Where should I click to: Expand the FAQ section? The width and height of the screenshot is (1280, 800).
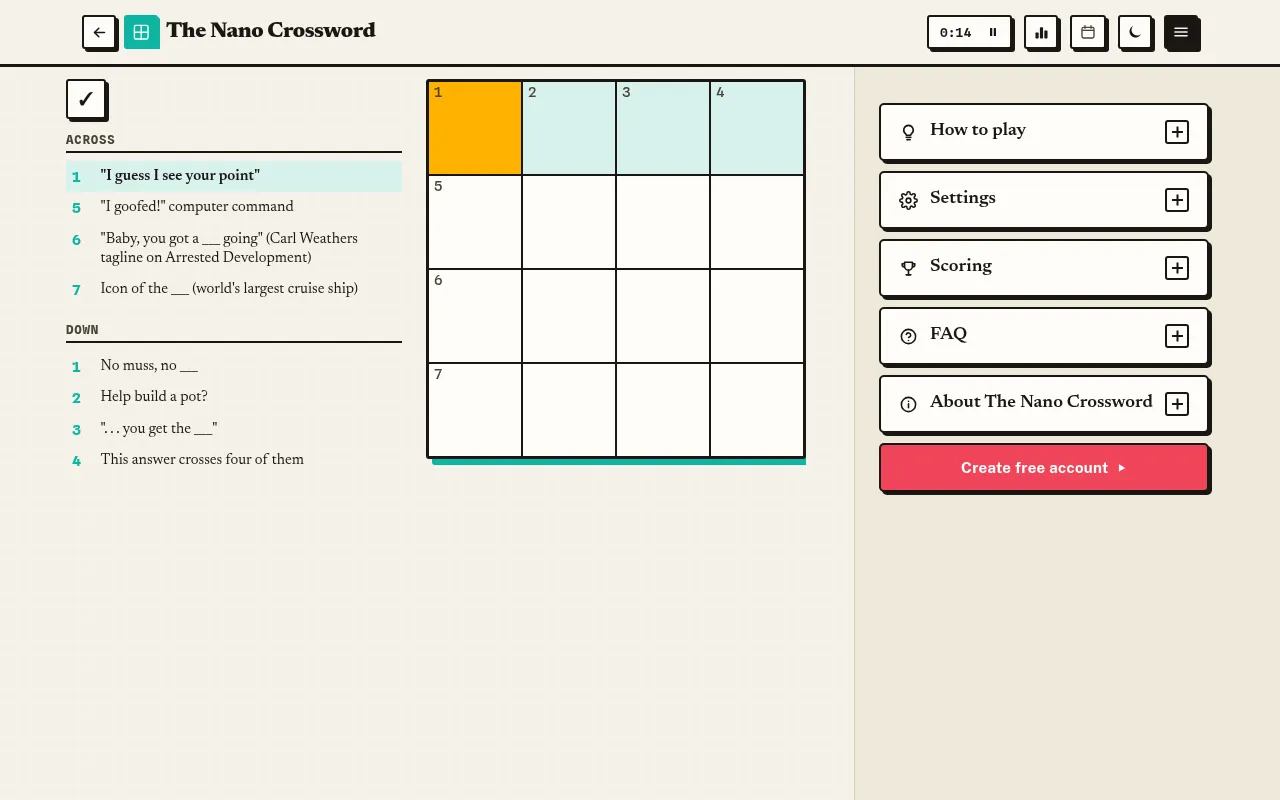(1177, 336)
